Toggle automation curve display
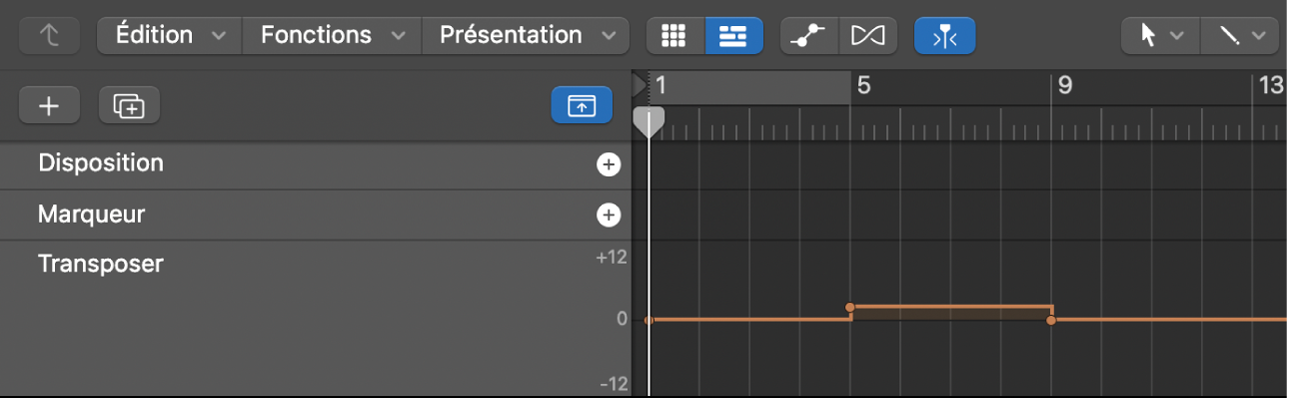 [x=808, y=36]
